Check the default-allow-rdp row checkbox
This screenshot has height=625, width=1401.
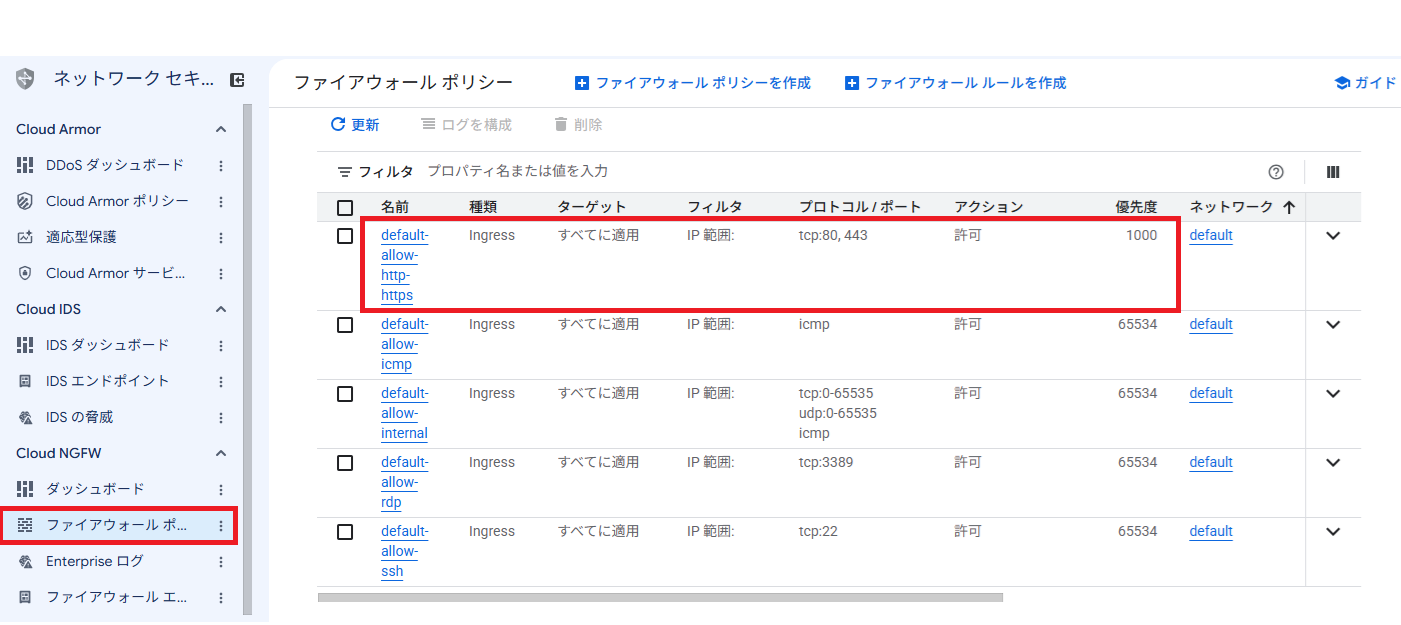[x=345, y=463]
